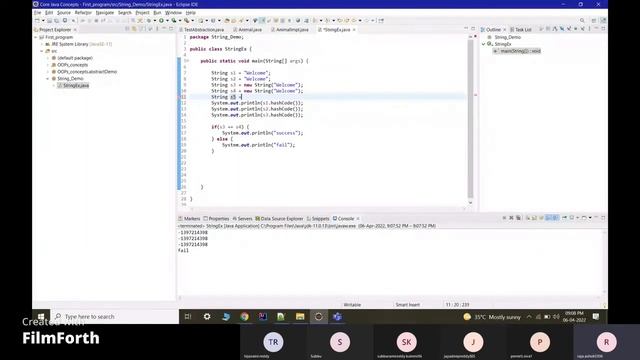Expand the (default package) node
Image resolution: width=640 pixels, height=360 pixels.
click(x=48, y=58)
